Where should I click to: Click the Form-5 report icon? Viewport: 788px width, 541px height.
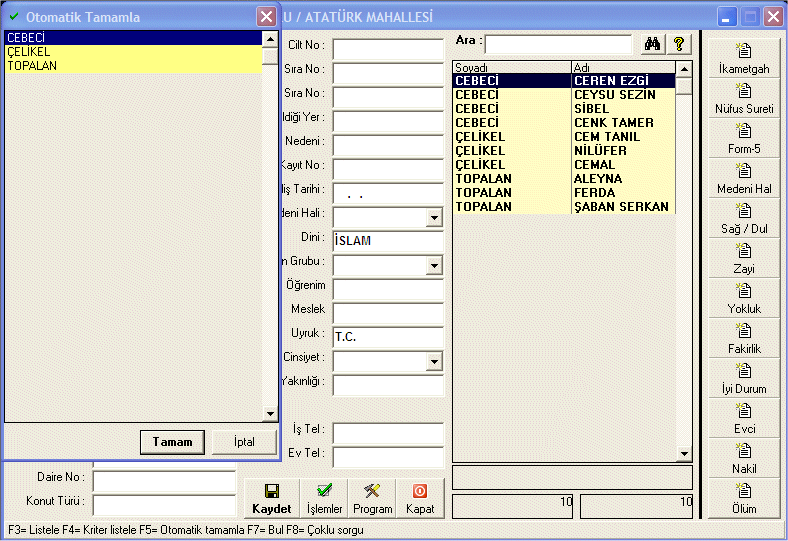[x=744, y=138]
